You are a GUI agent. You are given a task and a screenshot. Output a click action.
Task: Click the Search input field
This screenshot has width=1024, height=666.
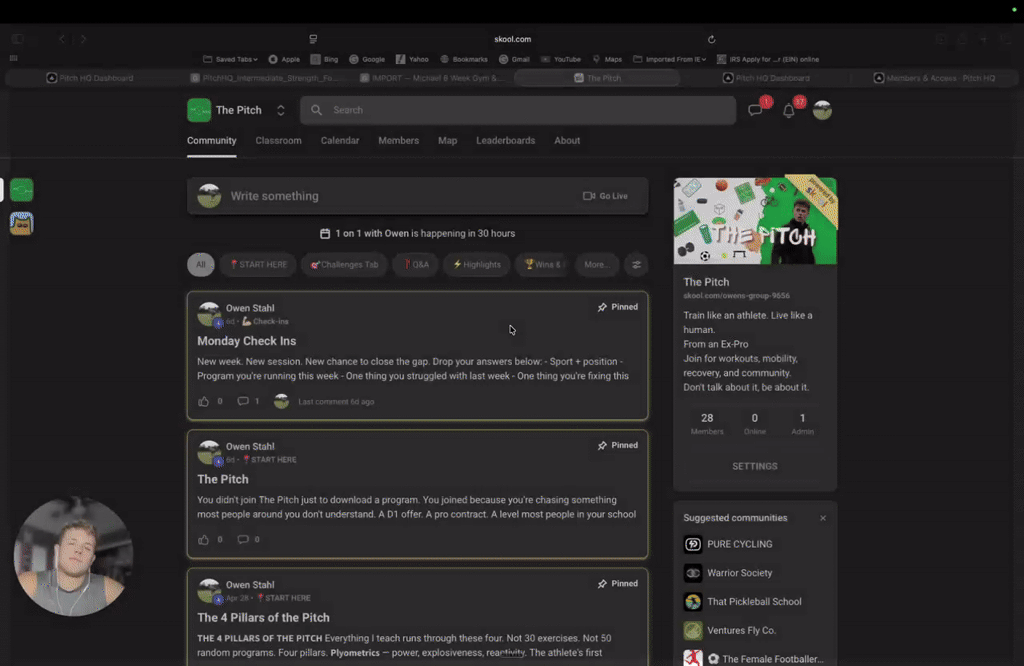click(x=518, y=110)
